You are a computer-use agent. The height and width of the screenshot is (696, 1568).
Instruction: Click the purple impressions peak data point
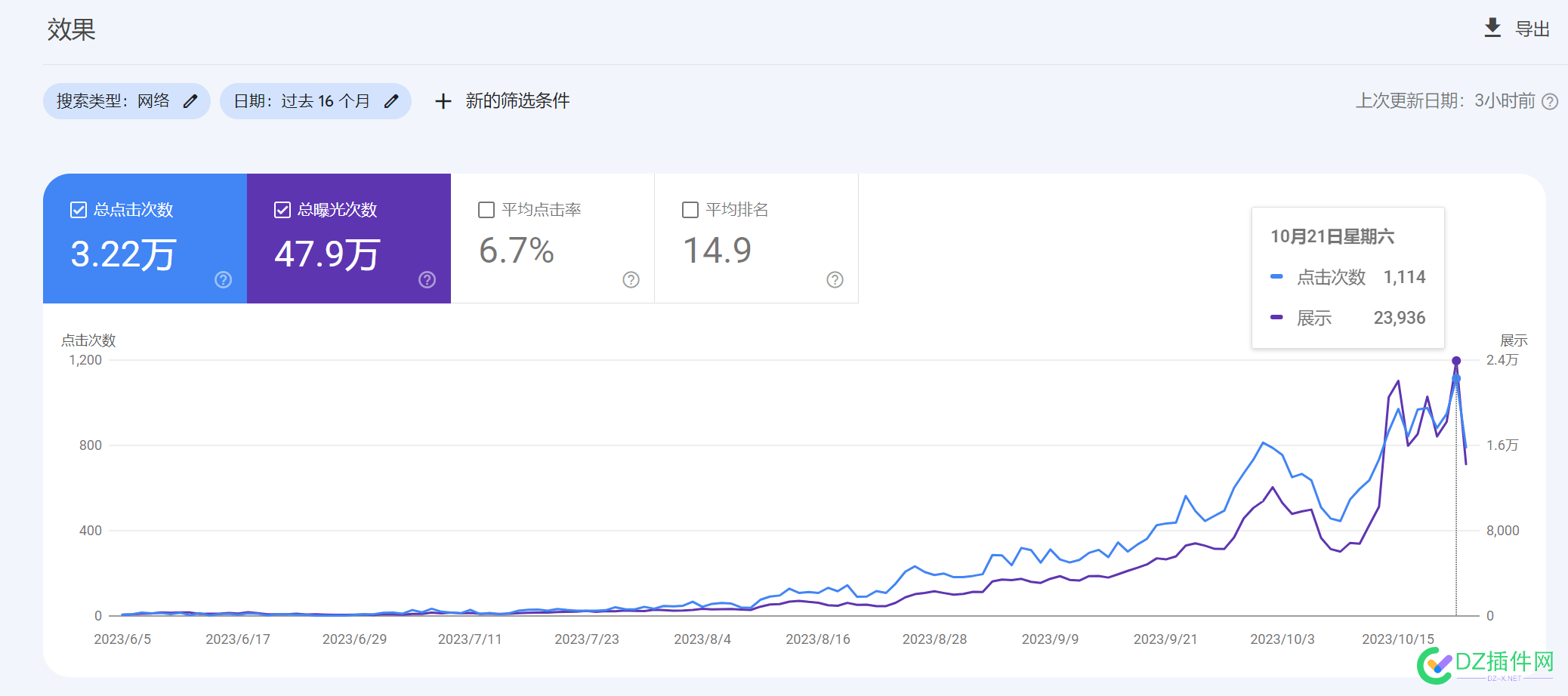point(1456,361)
